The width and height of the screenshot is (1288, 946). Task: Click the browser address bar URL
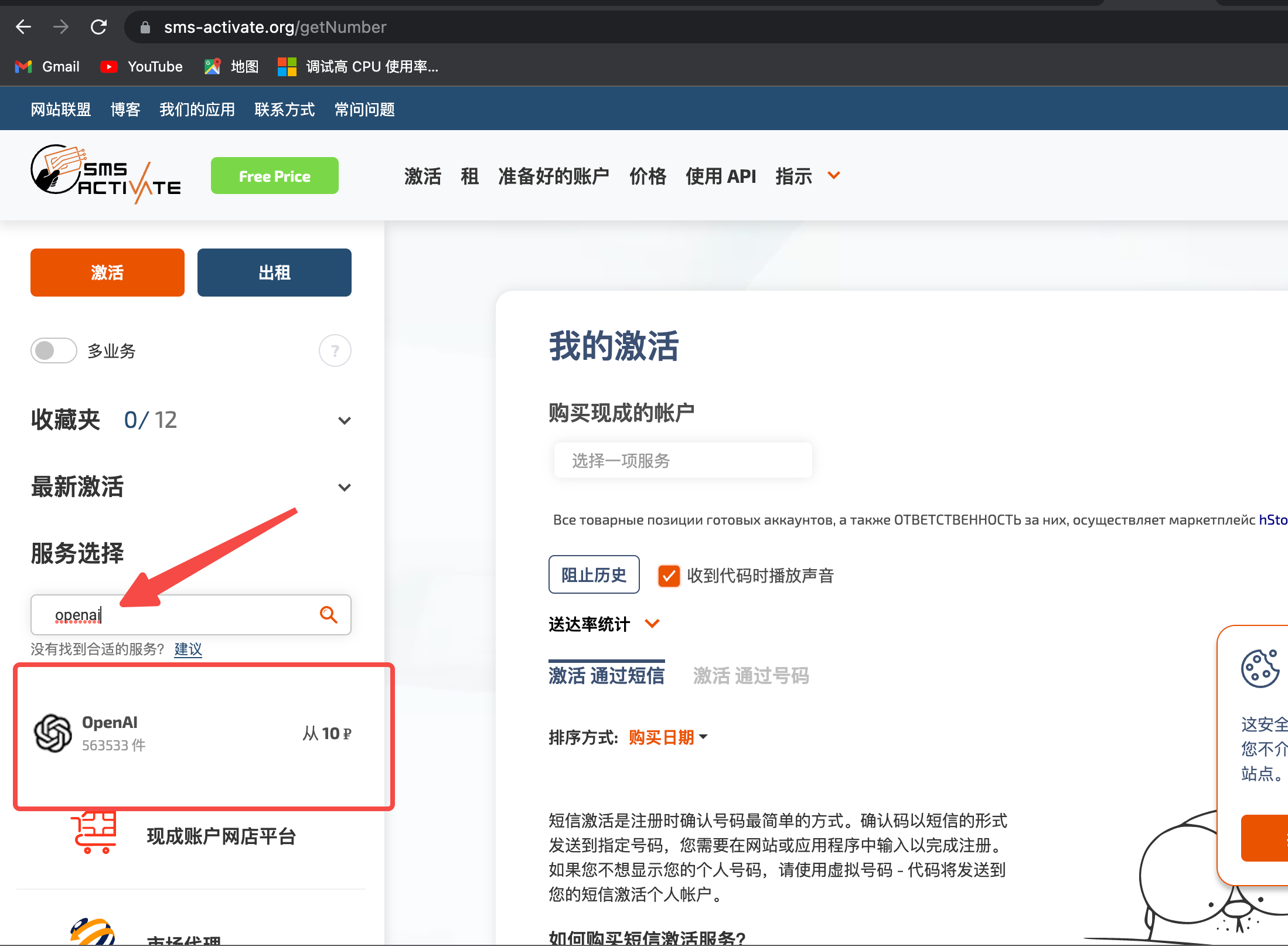pyautogui.click(x=275, y=27)
